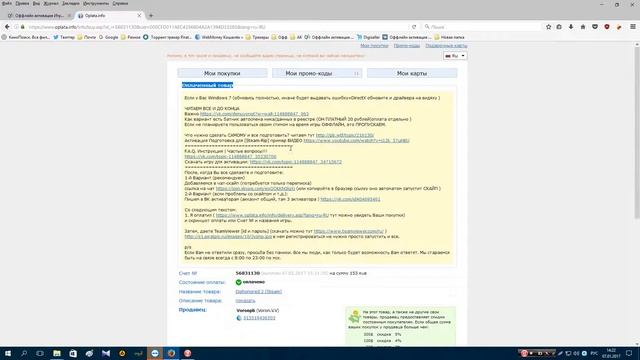Image resolution: width=640 pixels, height=360 pixels.
Task: Click the Поиск search field
Action: pyautogui.click(x=482, y=27)
